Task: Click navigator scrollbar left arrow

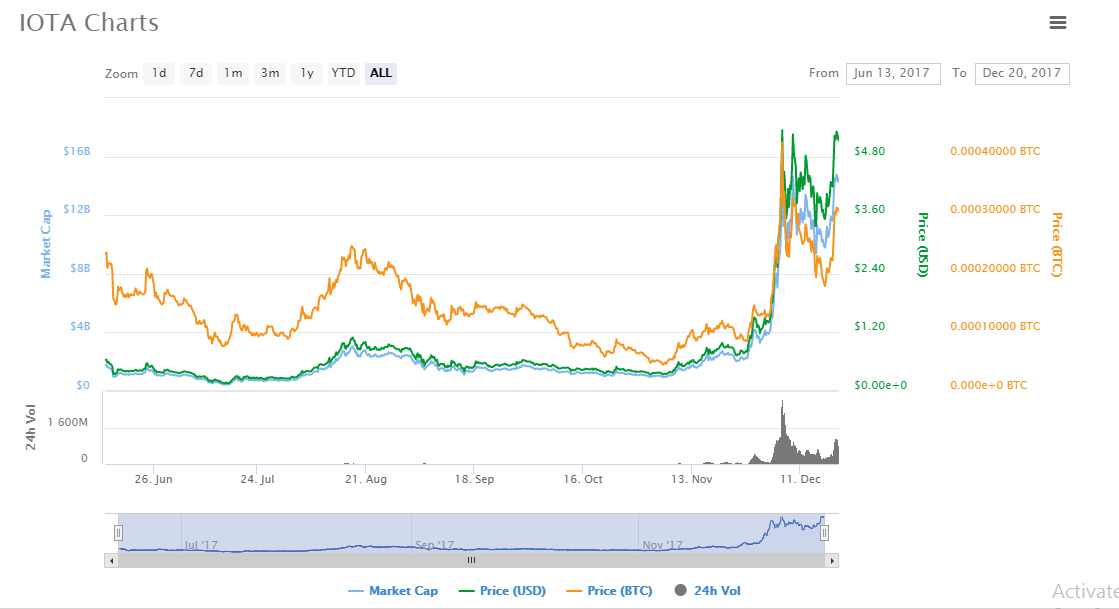Action: 111,560
